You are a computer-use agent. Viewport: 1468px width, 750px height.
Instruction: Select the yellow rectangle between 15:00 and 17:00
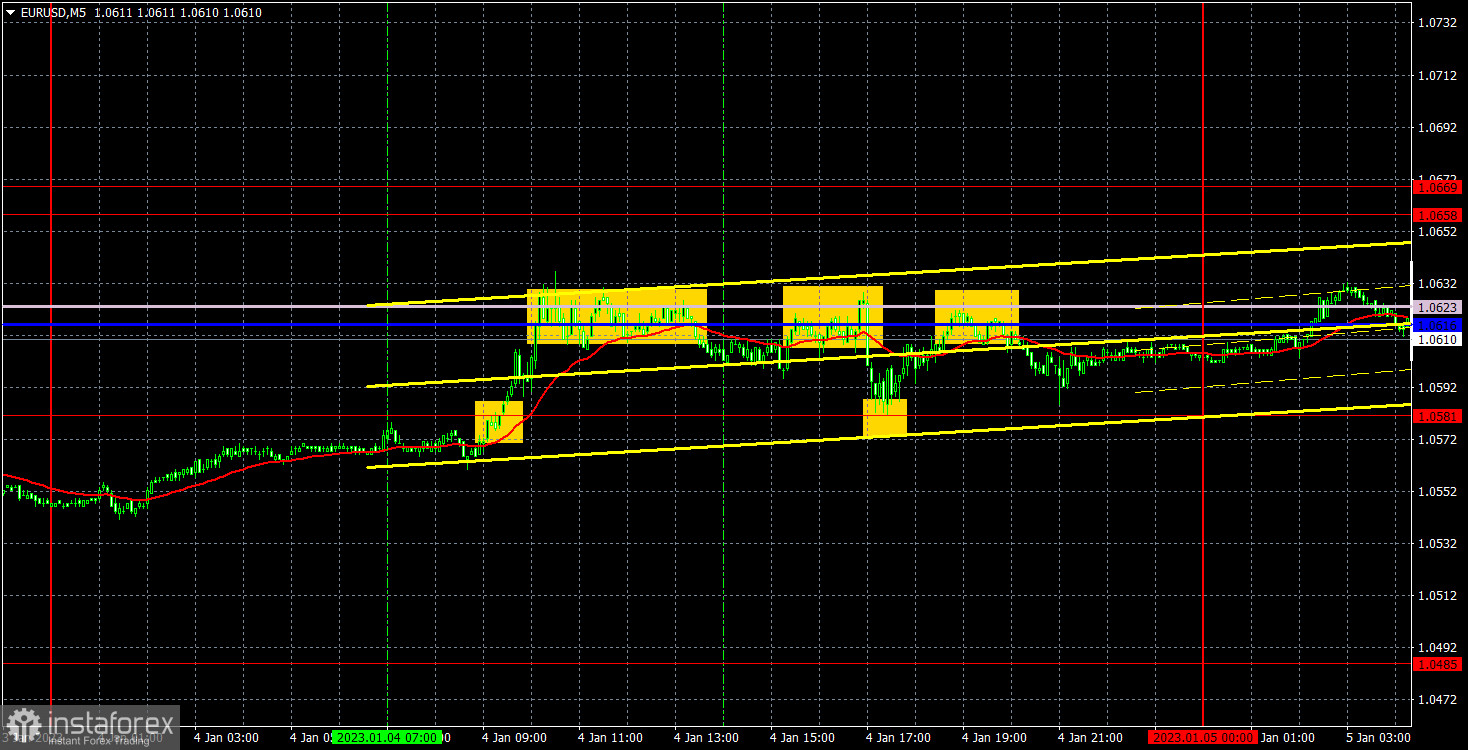click(x=833, y=316)
